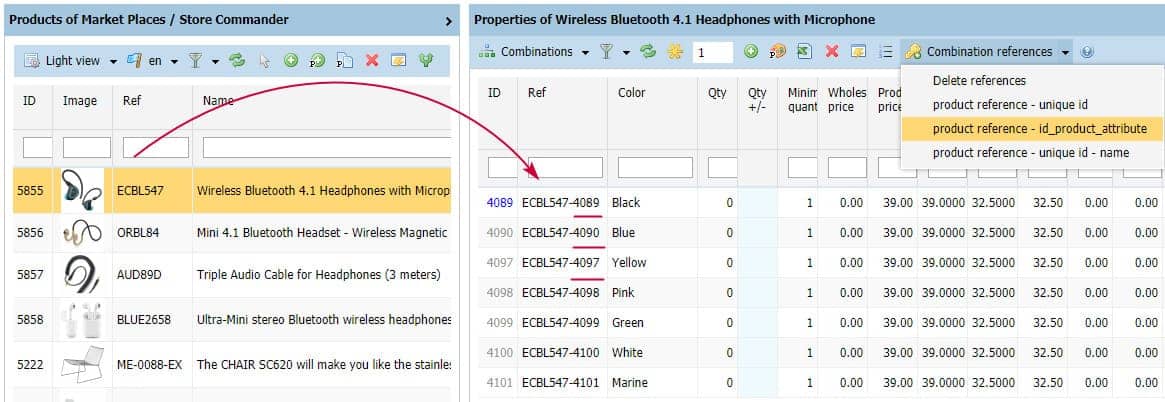Click the green plus icon in combinations toolbar
Image resolution: width=1165 pixels, height=402 pixels.
751,52
